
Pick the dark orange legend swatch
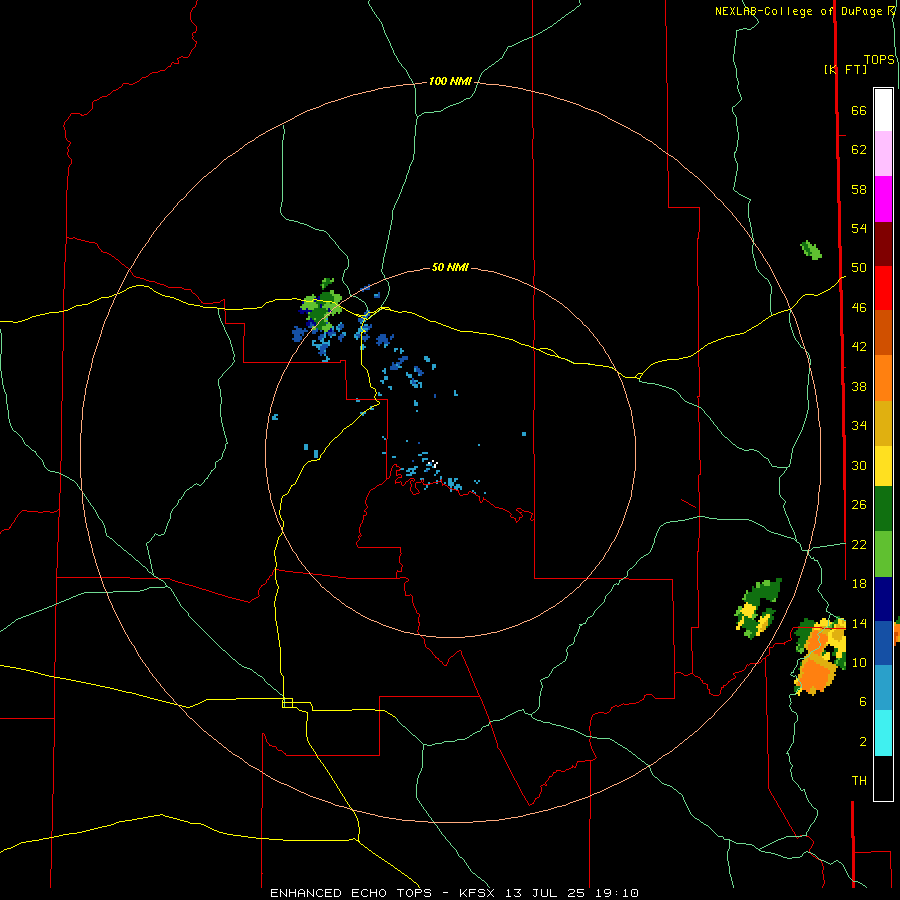(x=883, y=333)
